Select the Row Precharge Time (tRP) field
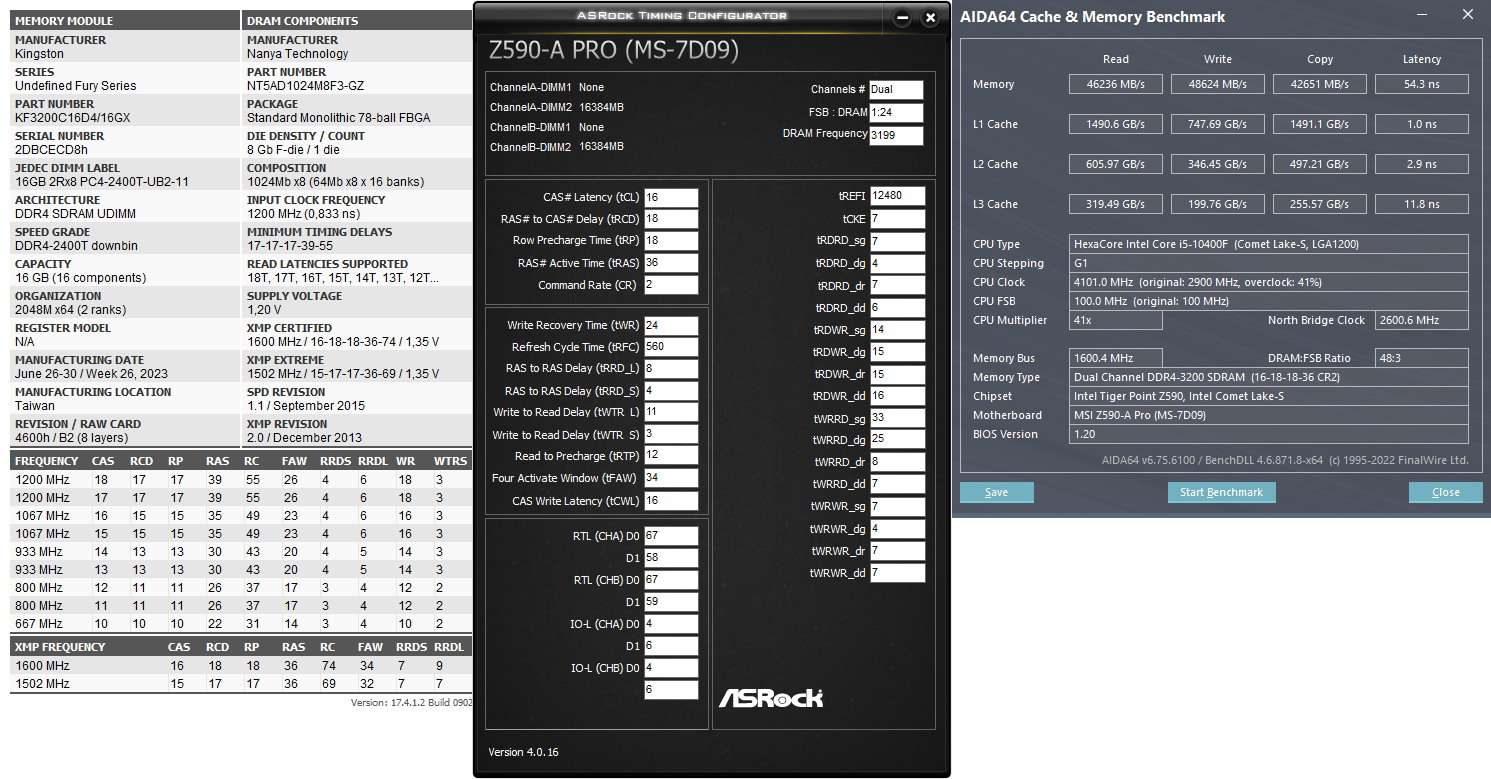Image resolution: width=1491 pixels, height=779 pixels. click(671, 241)
